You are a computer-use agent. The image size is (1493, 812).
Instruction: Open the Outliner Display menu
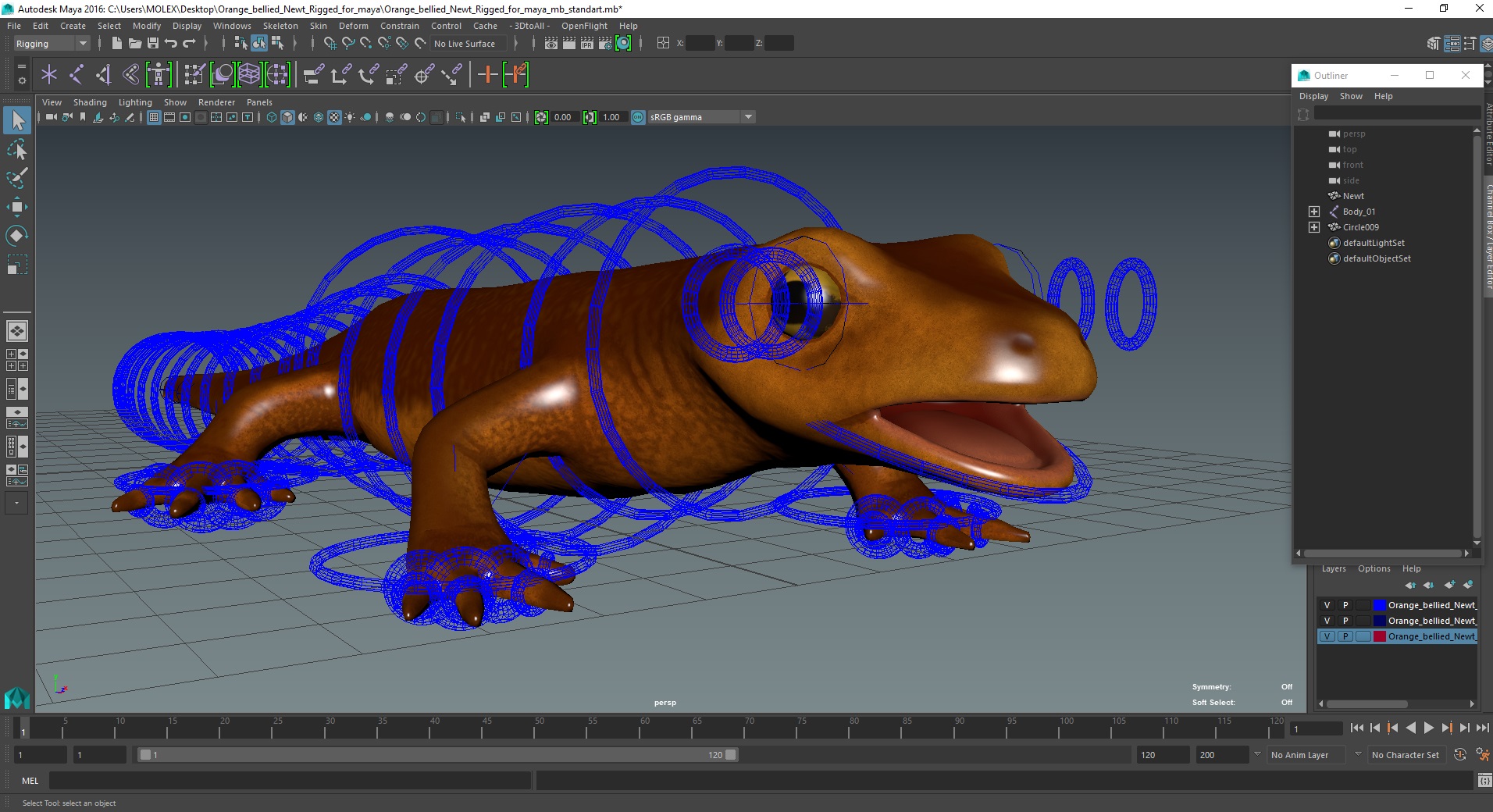[x=1313, y=96]
